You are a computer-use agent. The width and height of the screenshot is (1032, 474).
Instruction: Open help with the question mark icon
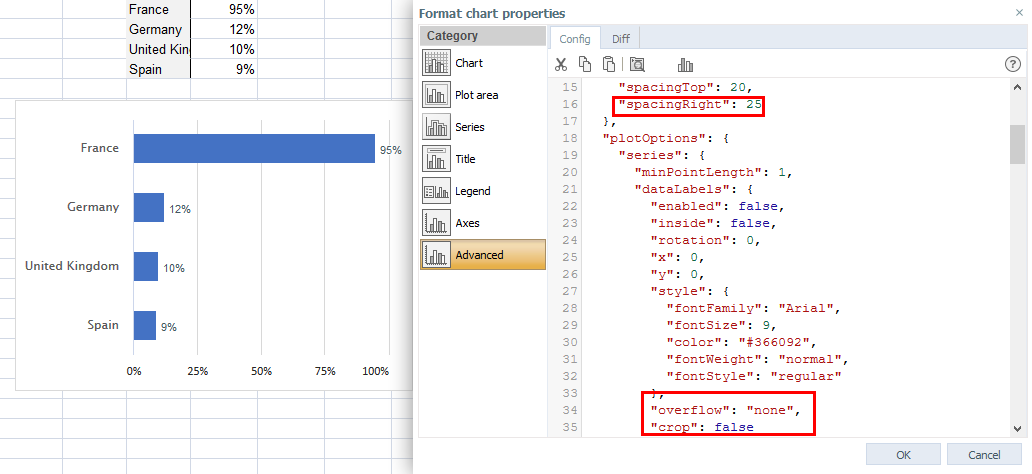click(x=1012, y=64)
